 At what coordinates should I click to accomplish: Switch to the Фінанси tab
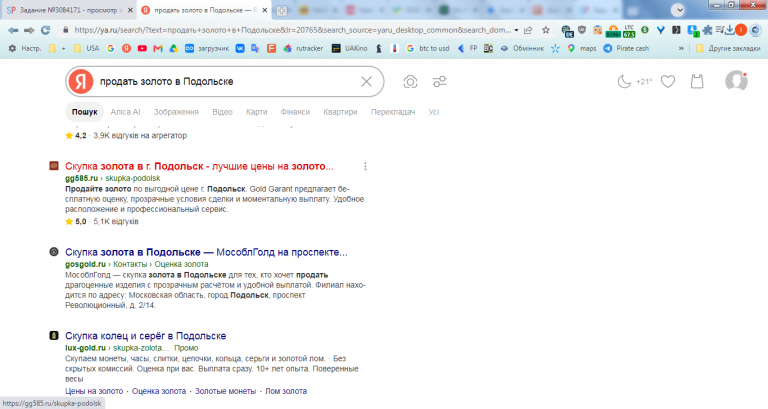coord(295,112)
